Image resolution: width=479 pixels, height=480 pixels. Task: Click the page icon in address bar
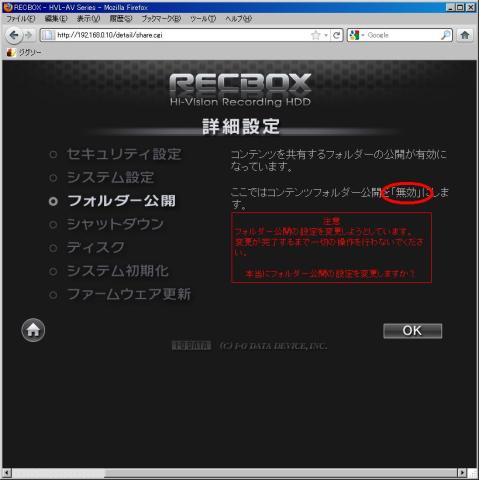[x=48, y=35]
